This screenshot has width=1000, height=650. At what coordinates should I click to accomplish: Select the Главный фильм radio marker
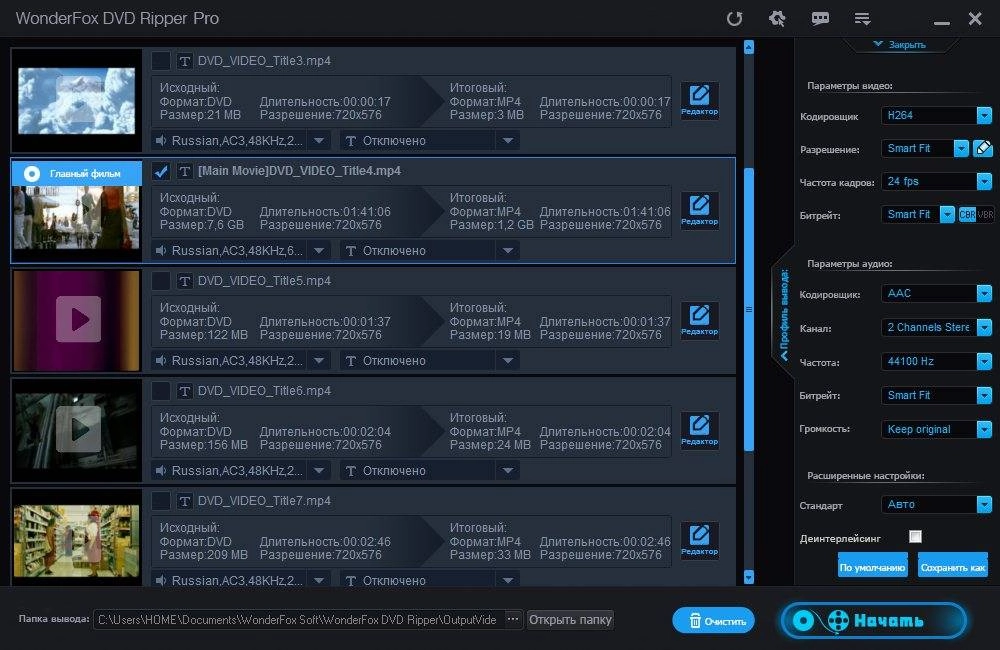click(32, 174)
